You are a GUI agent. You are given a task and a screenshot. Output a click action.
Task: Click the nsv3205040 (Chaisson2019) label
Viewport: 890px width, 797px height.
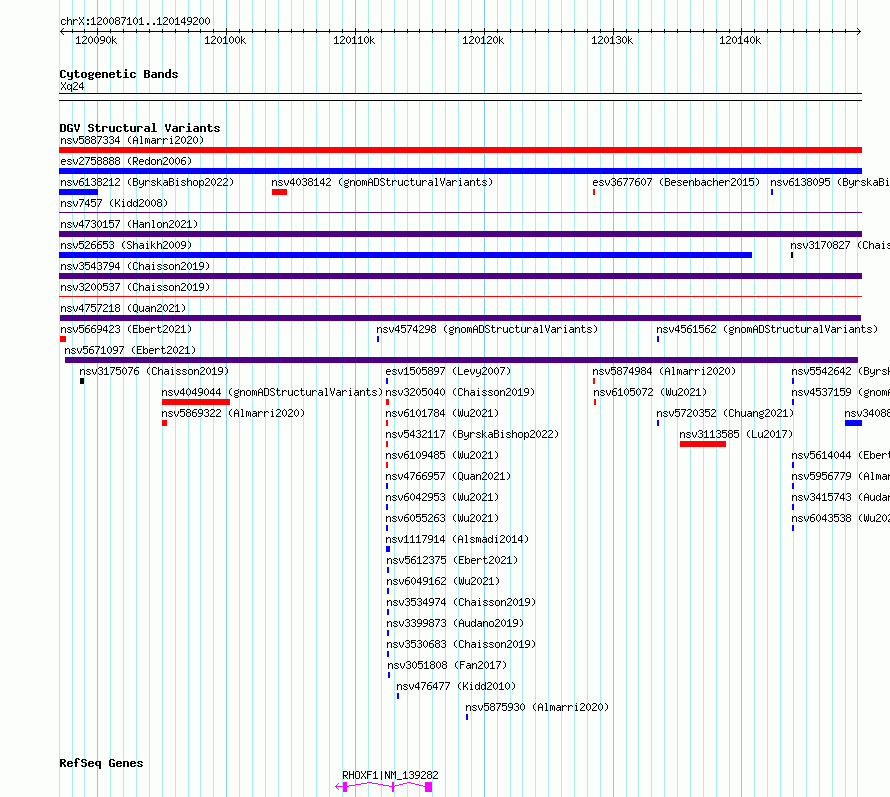460,392
